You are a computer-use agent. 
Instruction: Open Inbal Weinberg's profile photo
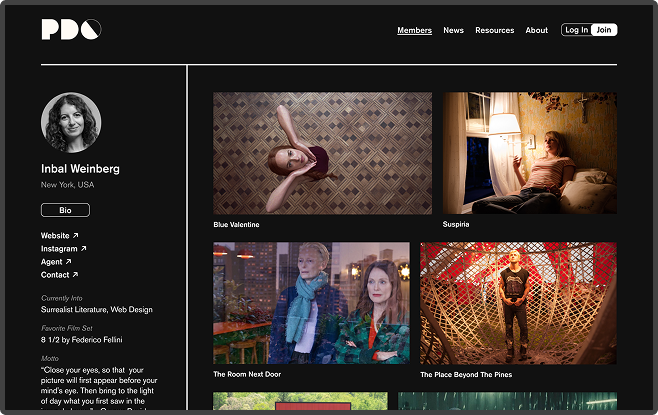pyautogui.click(x=71, y=123)
